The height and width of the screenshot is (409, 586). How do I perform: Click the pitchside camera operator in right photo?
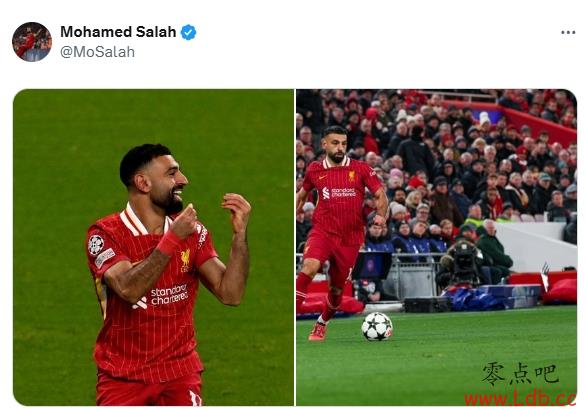click(x=463, y=264)
